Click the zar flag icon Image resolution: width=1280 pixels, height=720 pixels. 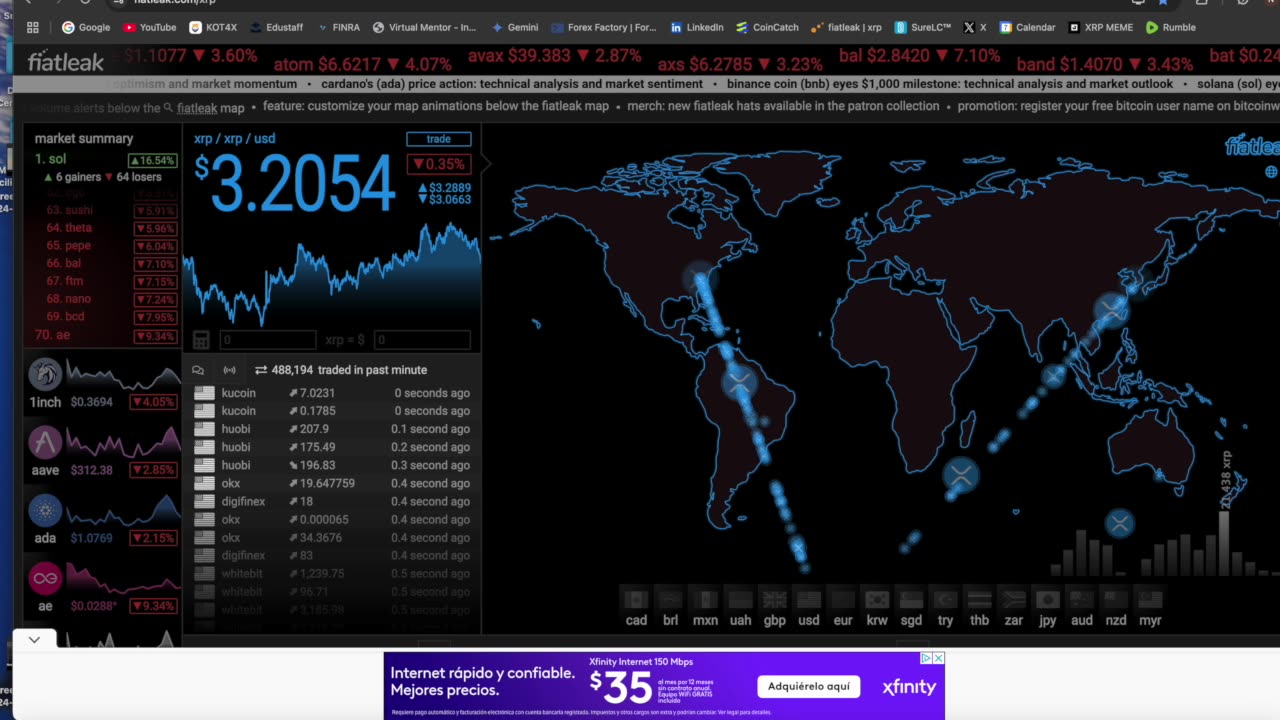(x=1013, y=600)
